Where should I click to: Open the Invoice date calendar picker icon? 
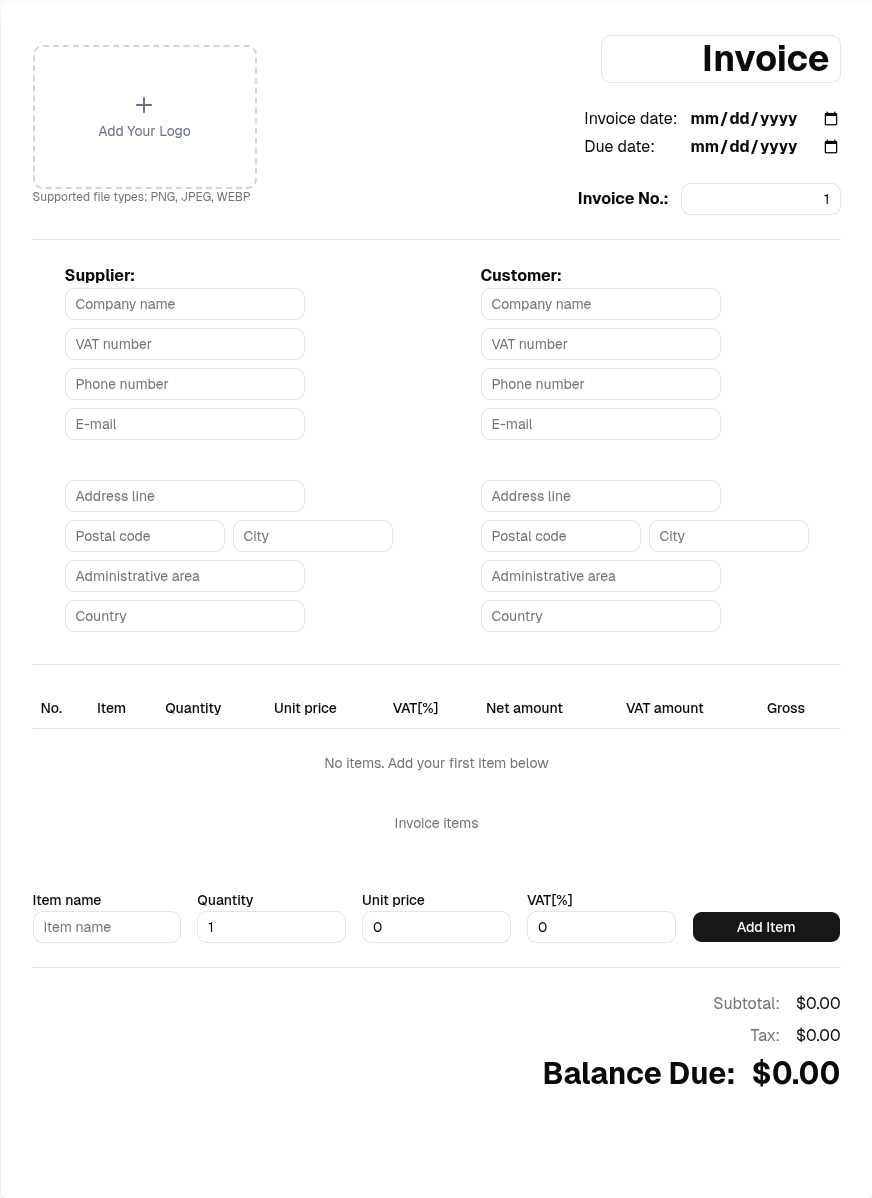(831, 118)
